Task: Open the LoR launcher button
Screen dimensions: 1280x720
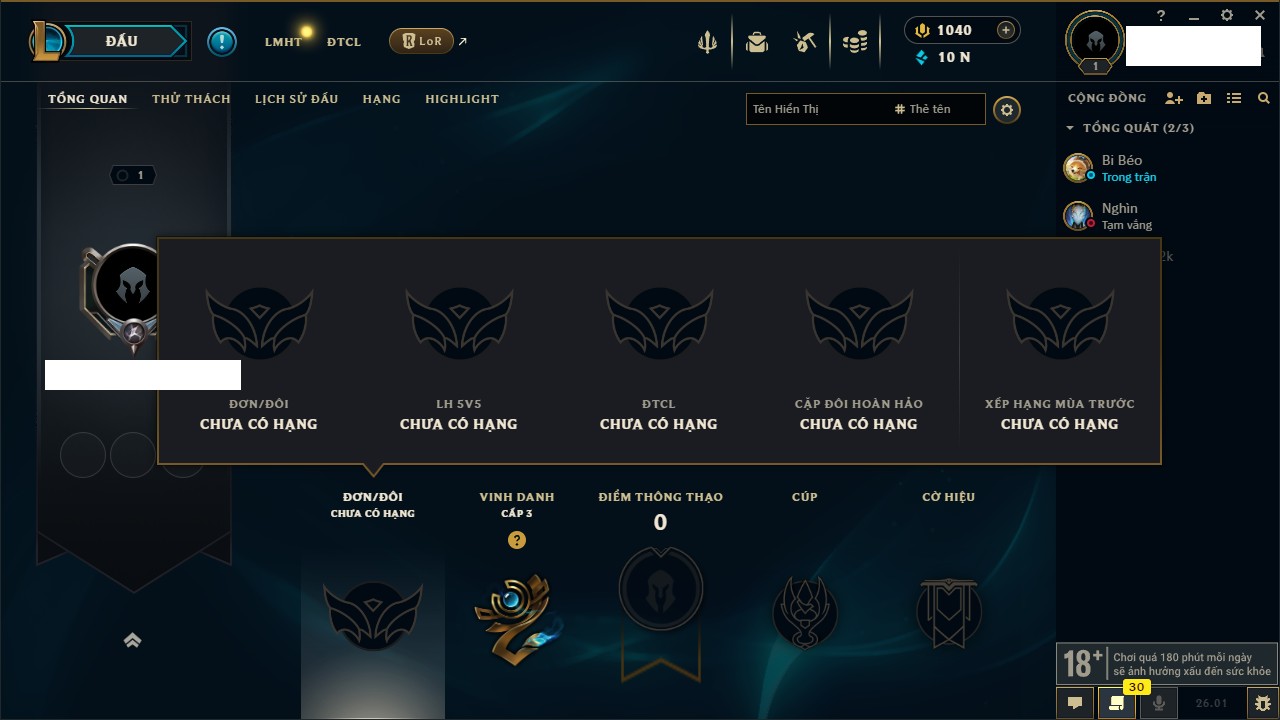Action: (421, 41)
